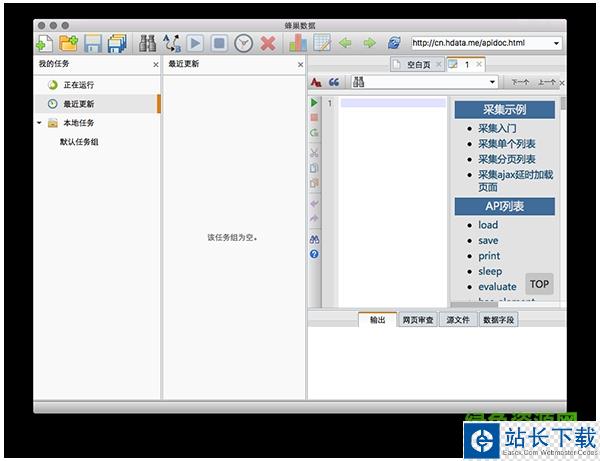The width and height of the screenshot is (600, 461).
Task: Click the red X delete icon
Action: 268,43
